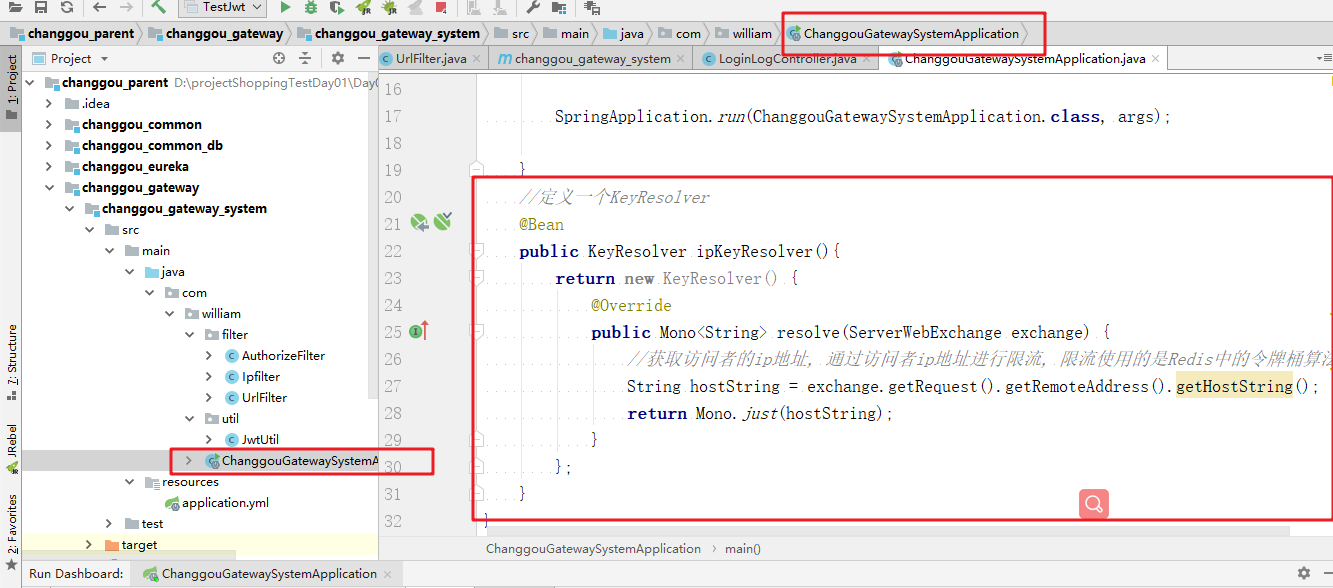This screenshot has height=588, width=1333.
Task: Select changgou_gateway breadcrumb
Action: pyautogui.click(x=215, y=33)
